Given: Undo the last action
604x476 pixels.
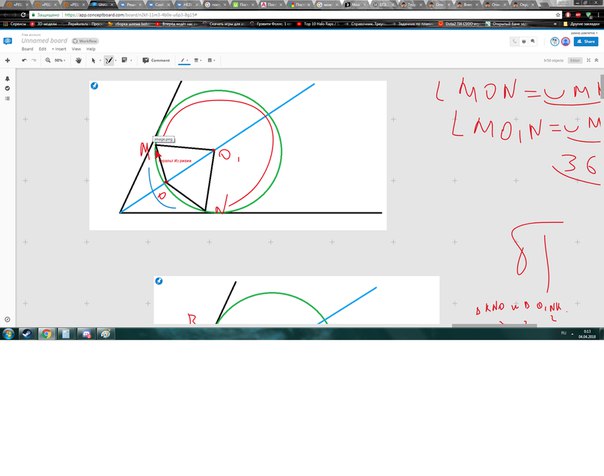Looking at the screenshot, I should [24, 60].
